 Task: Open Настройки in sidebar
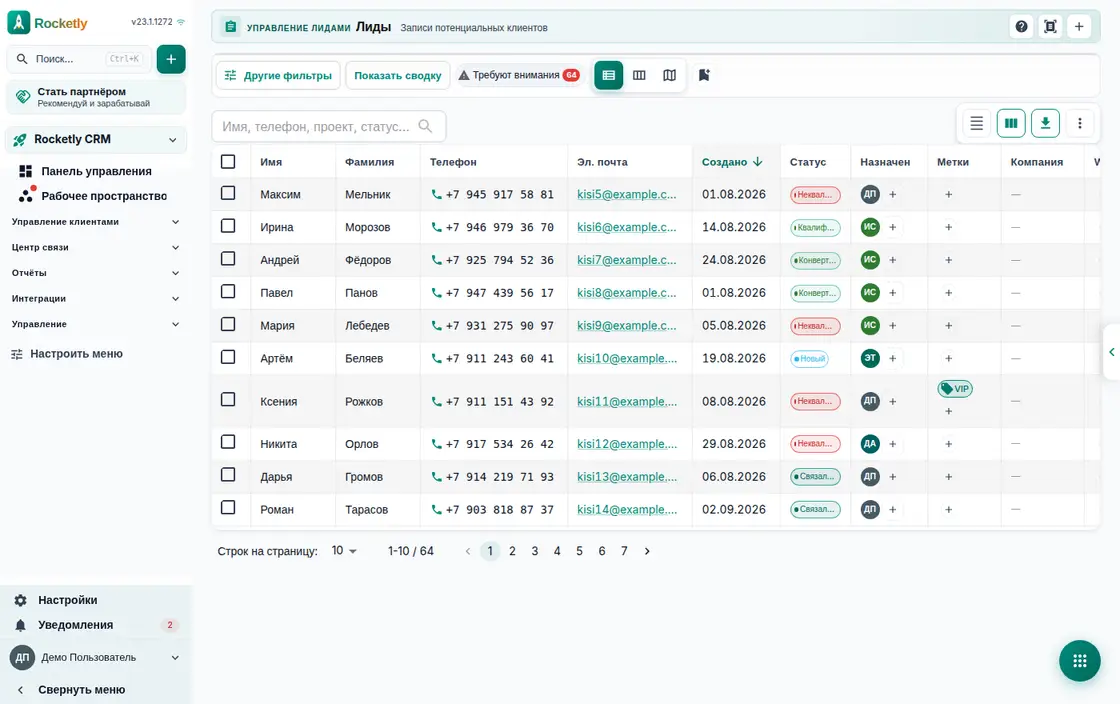[x=67, y=600]
